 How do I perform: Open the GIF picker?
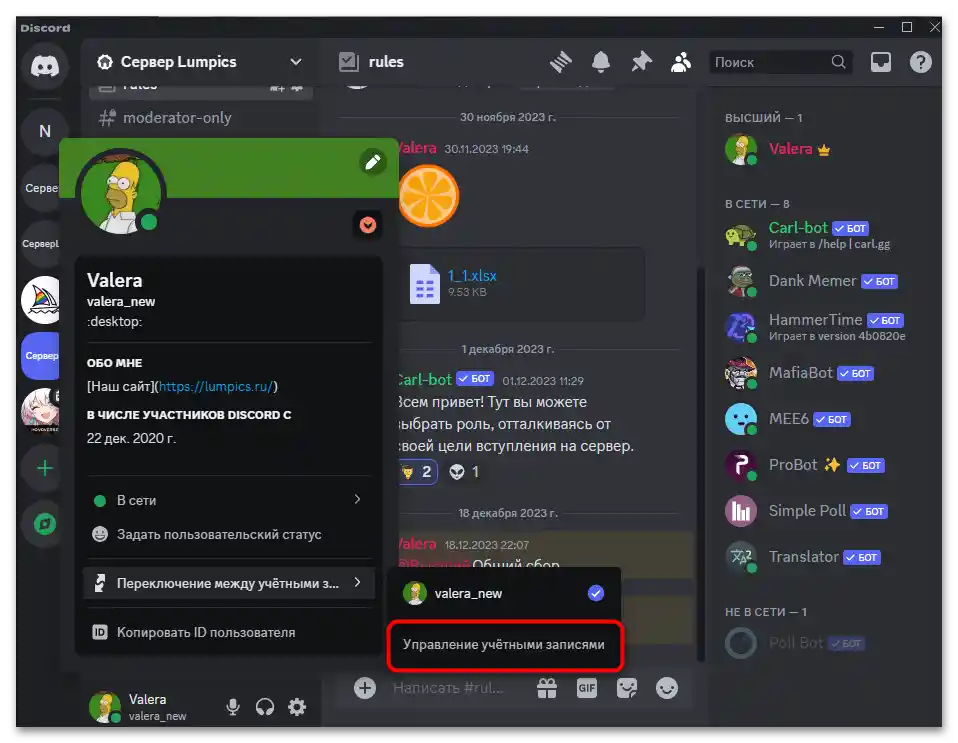click(587, 688)
